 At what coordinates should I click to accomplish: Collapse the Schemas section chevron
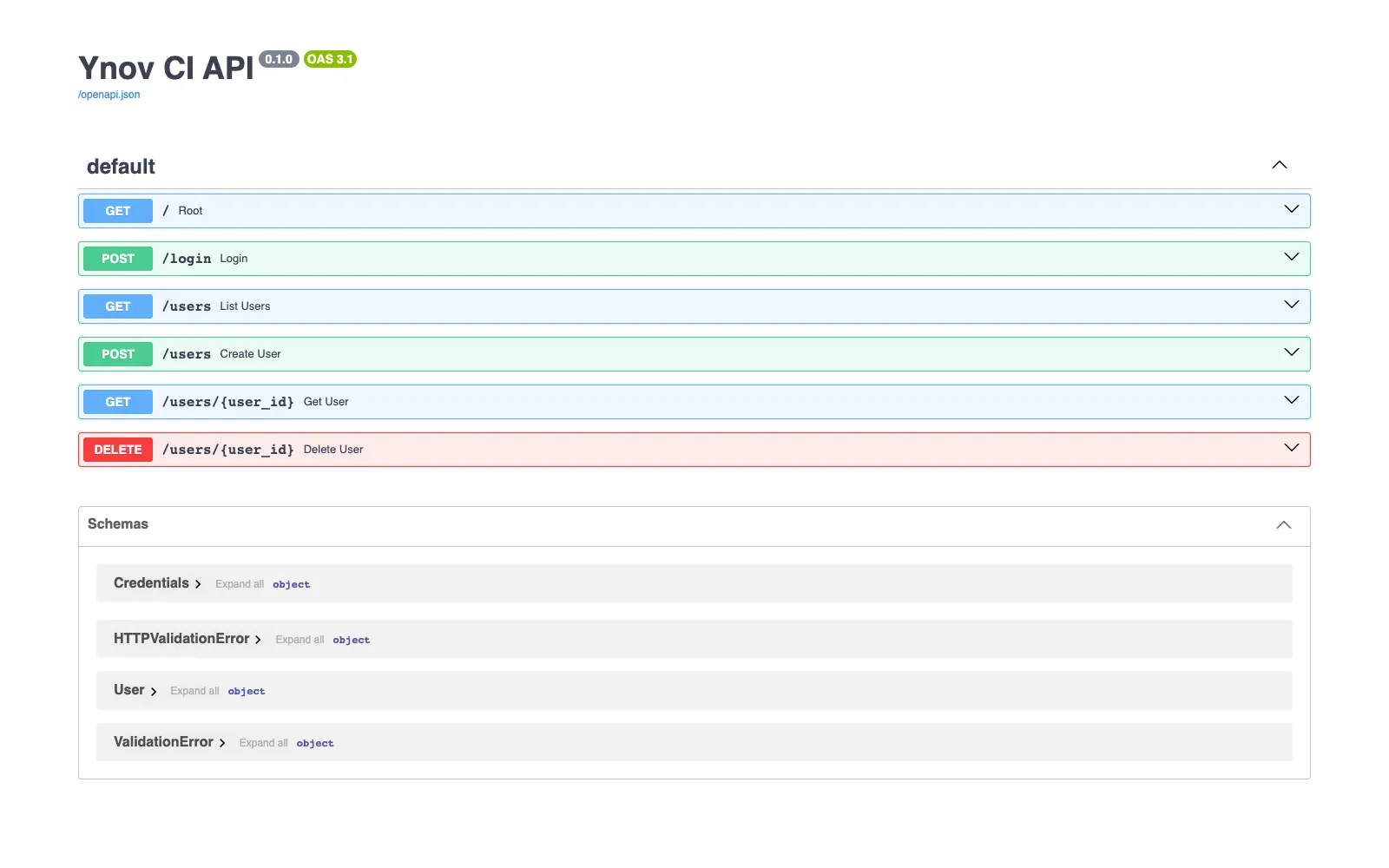coord(1284,525)
